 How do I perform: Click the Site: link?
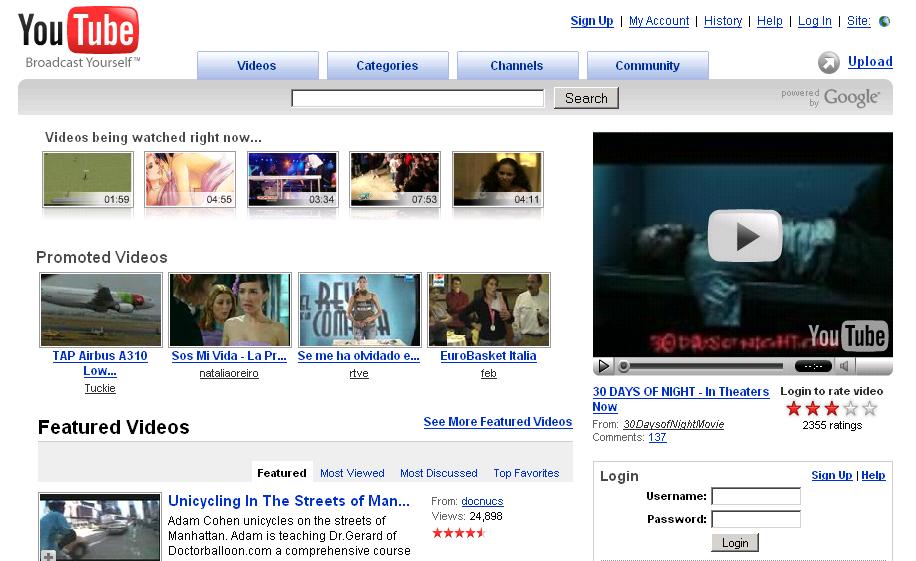(x=858, y=21)
